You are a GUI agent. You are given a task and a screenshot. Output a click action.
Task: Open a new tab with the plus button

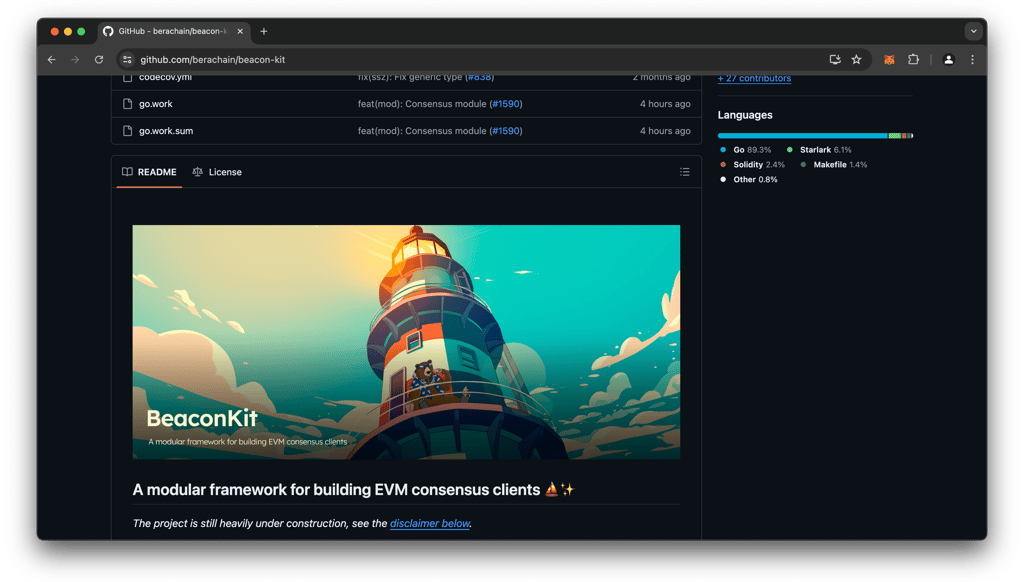click(264, 31)
